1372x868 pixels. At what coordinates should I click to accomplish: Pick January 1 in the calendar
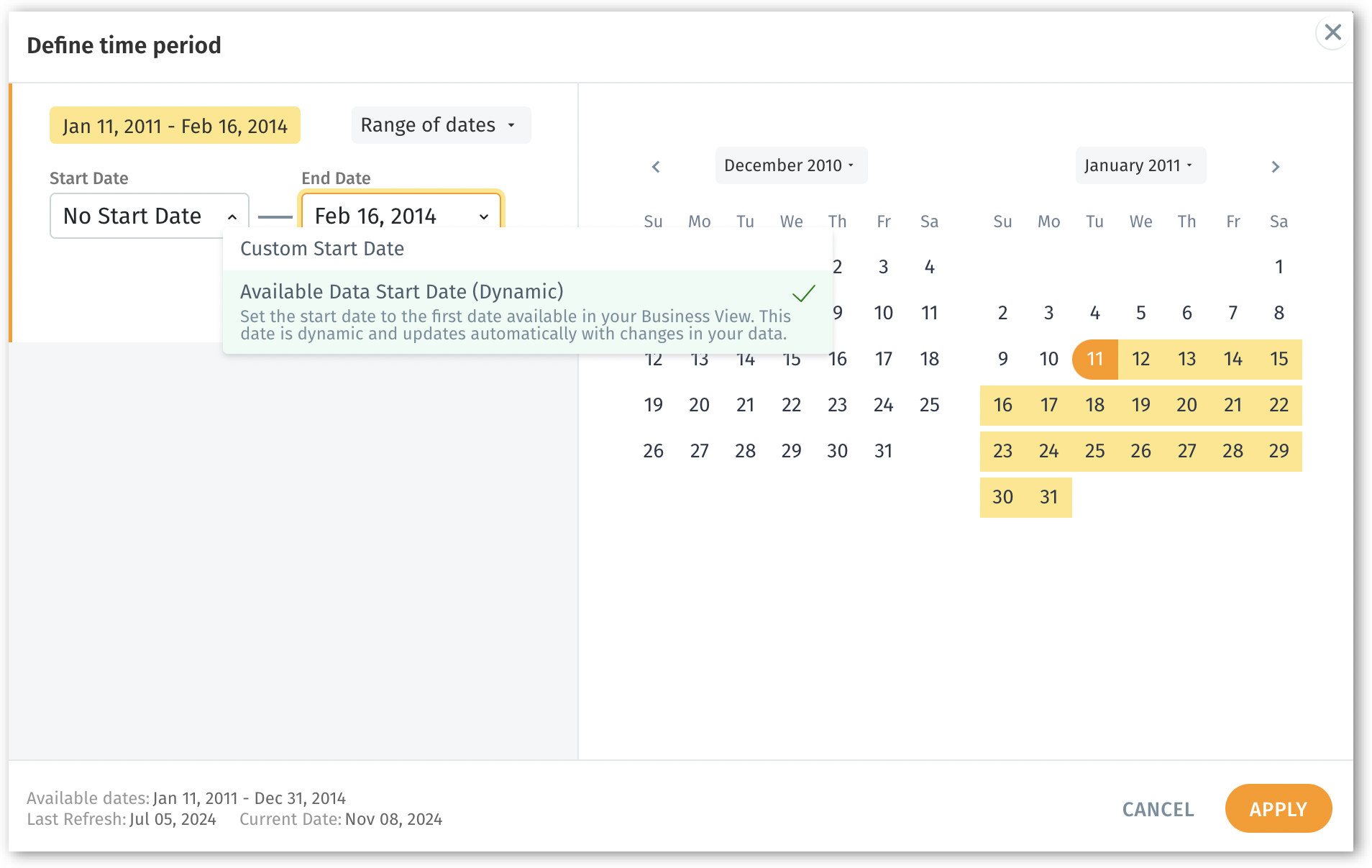1279,267
